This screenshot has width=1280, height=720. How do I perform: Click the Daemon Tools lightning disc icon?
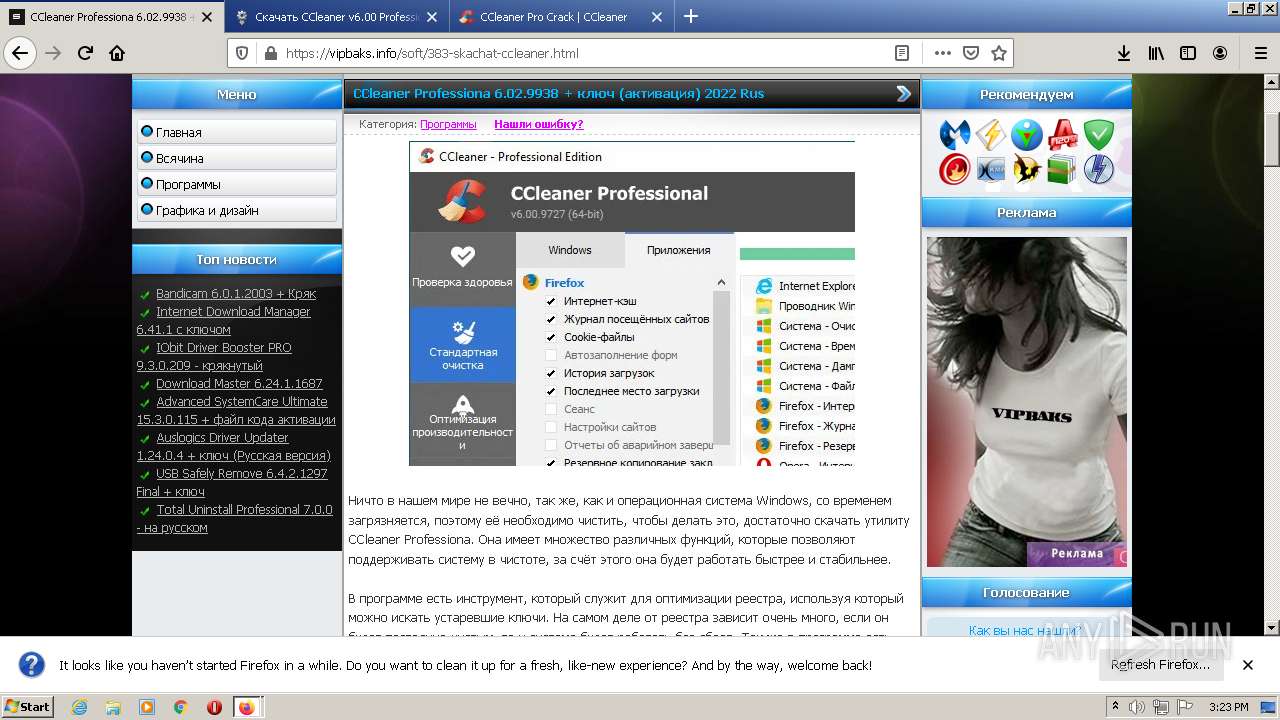pyautogui.click(x=1099, y=169)
